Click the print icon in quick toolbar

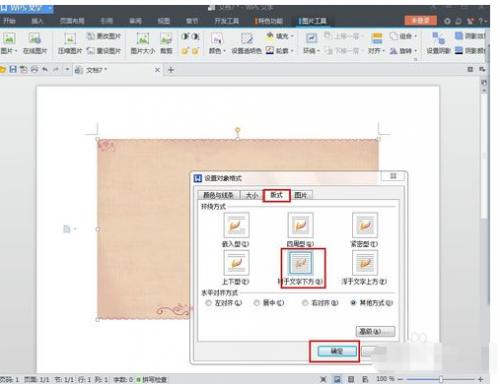click(34, 70)
